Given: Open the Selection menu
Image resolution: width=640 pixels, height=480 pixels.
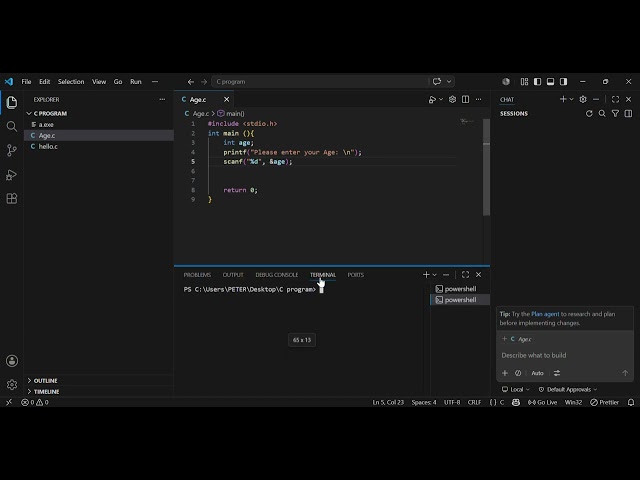Looking at the screenshot, I should click(71, 82).
